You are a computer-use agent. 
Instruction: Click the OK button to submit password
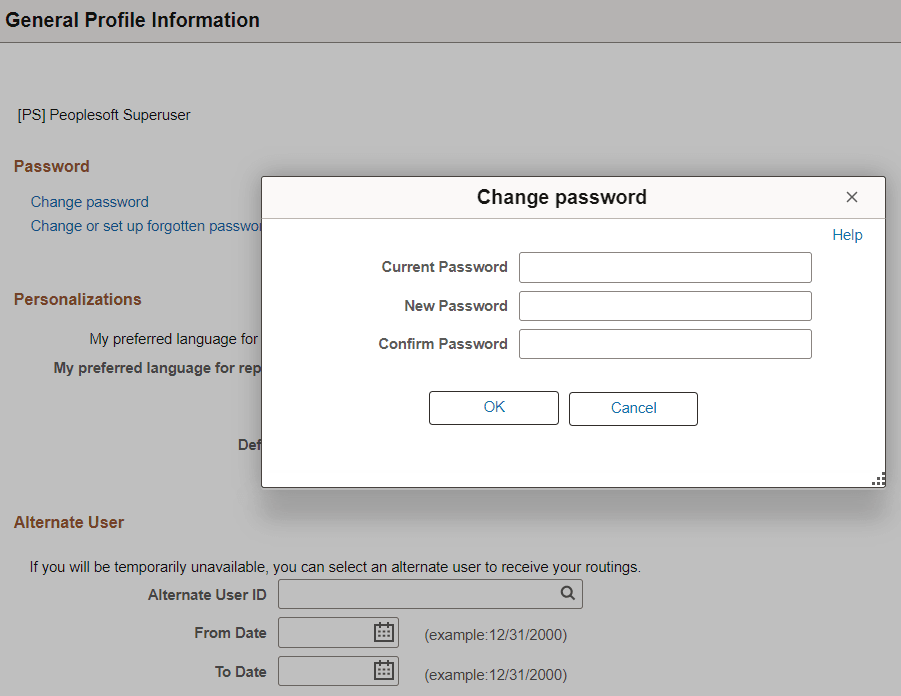point(493,407)
